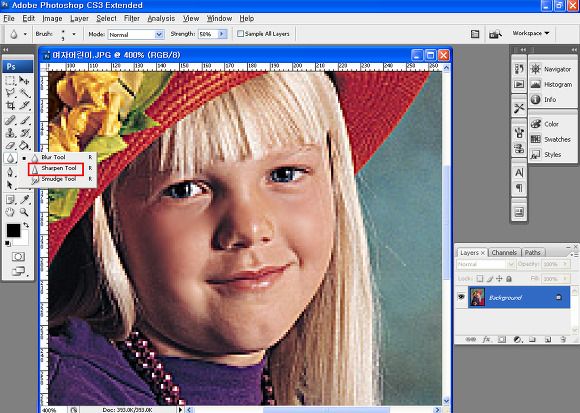
Task: Open the Image menu
Action: pos(52,18)
